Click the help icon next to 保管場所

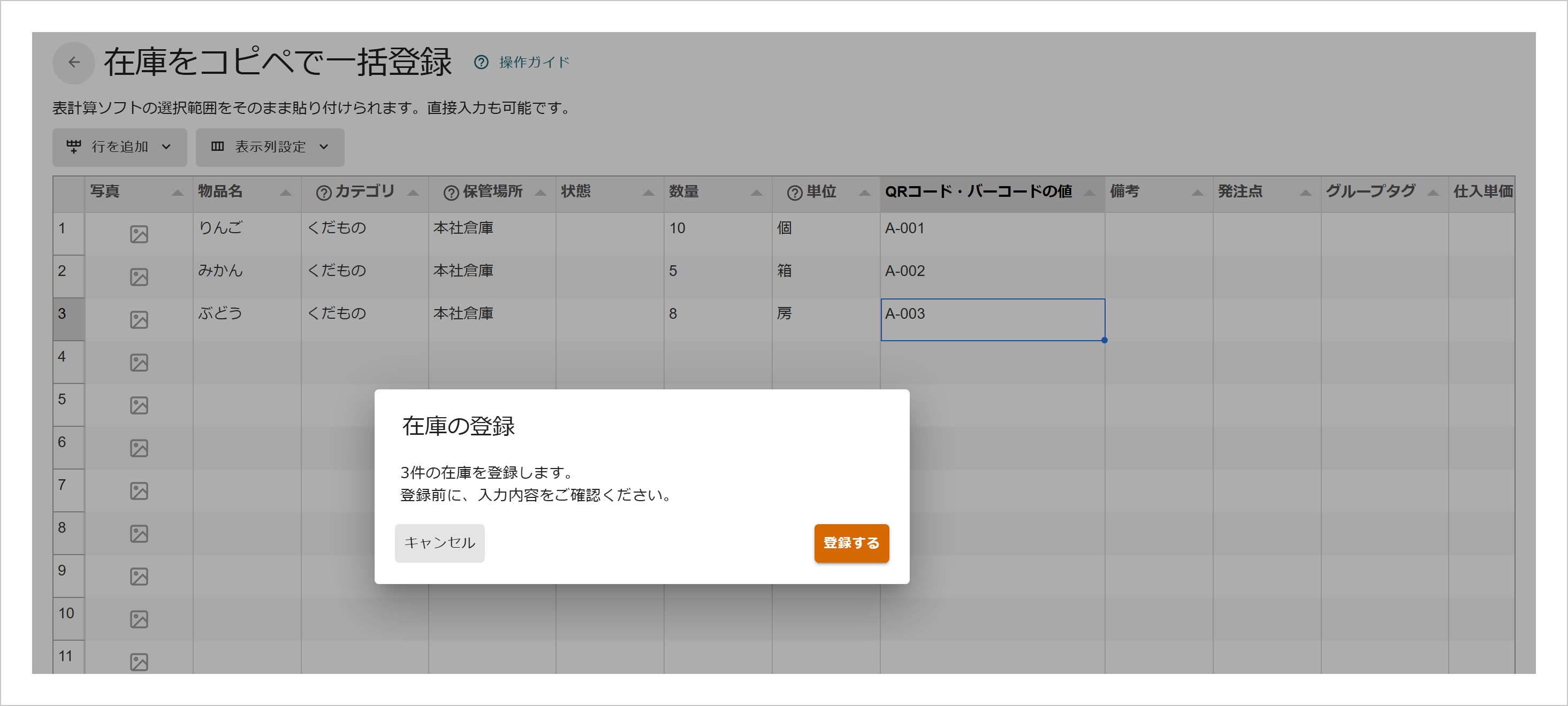451,193
